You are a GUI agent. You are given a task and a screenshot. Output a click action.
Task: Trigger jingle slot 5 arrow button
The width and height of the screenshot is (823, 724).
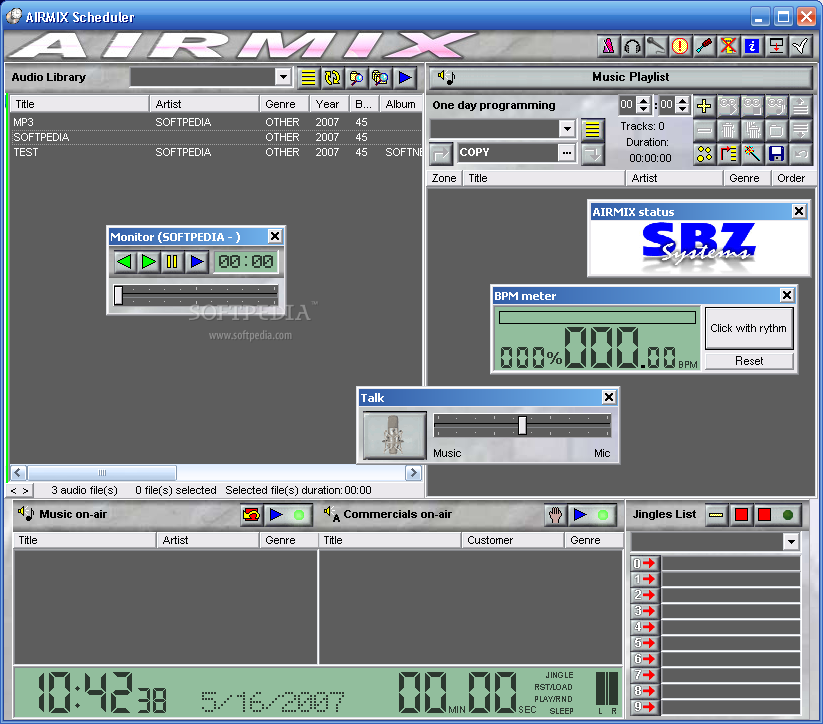pyautogui.click(x=645, y=643)
